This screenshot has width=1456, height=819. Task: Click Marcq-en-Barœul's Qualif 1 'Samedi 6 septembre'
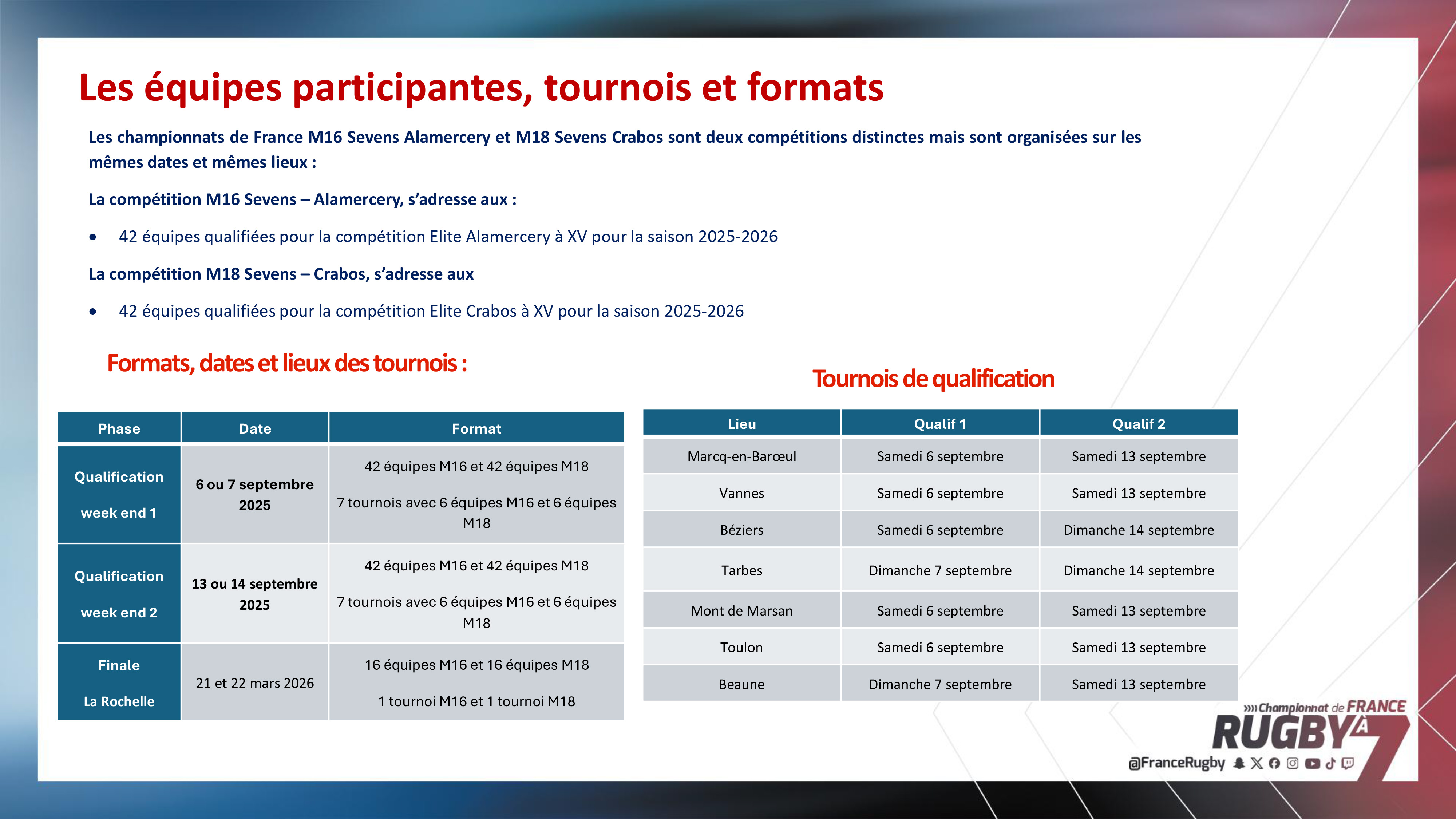coord(940,456)
